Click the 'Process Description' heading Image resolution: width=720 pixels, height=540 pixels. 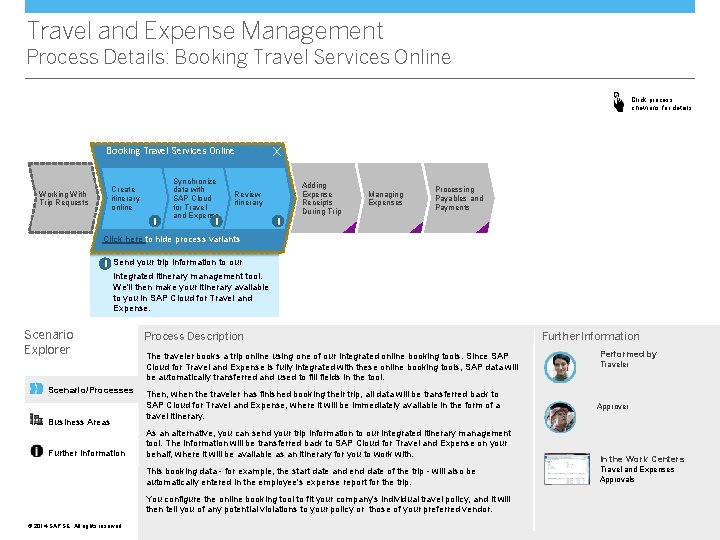click(194, 336)
